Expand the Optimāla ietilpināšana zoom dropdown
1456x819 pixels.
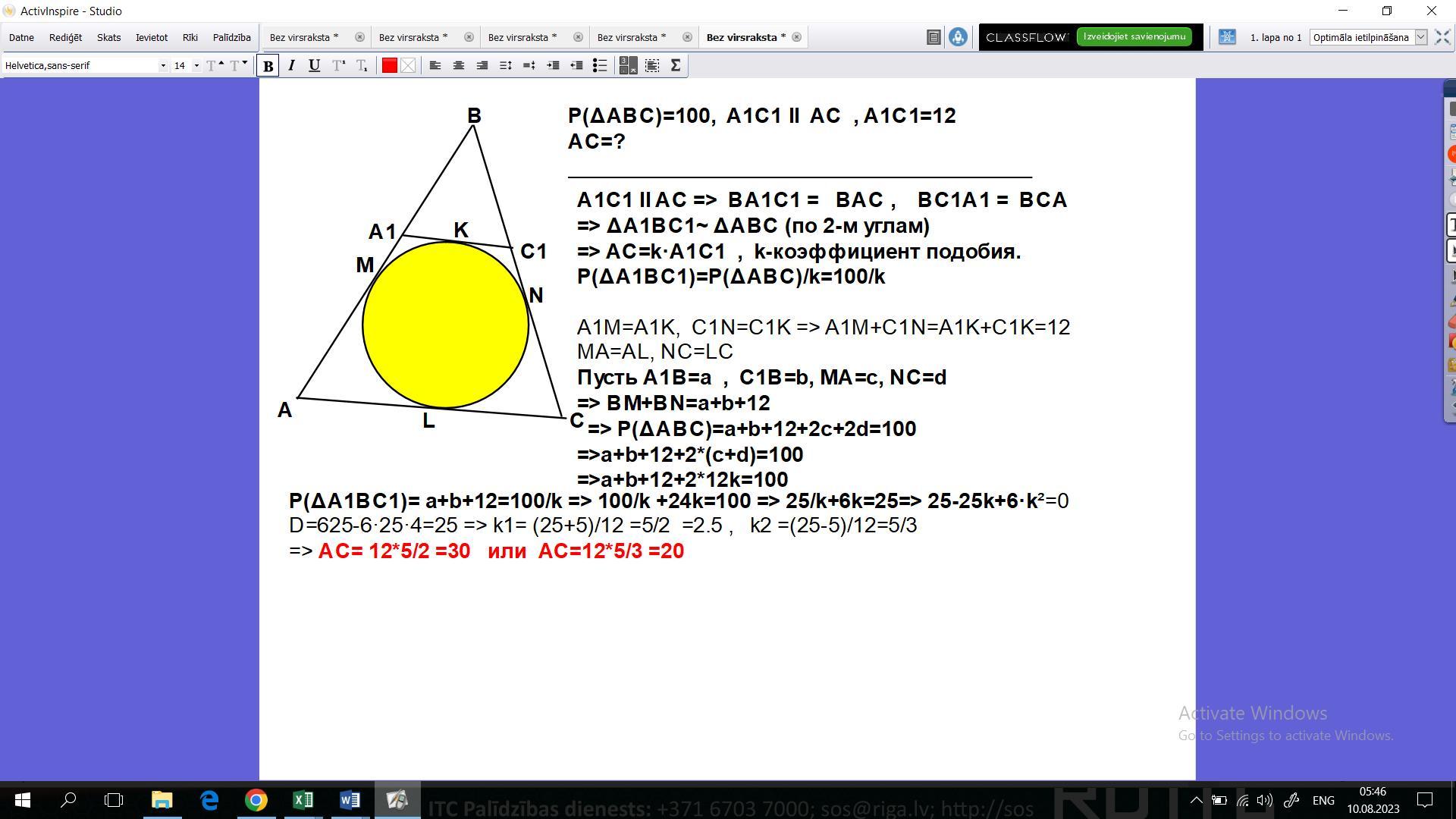click(1420, 37)
